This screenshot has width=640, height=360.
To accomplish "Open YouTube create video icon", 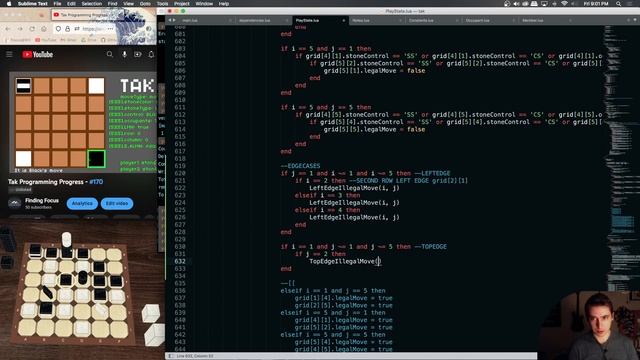I will 138,54.
